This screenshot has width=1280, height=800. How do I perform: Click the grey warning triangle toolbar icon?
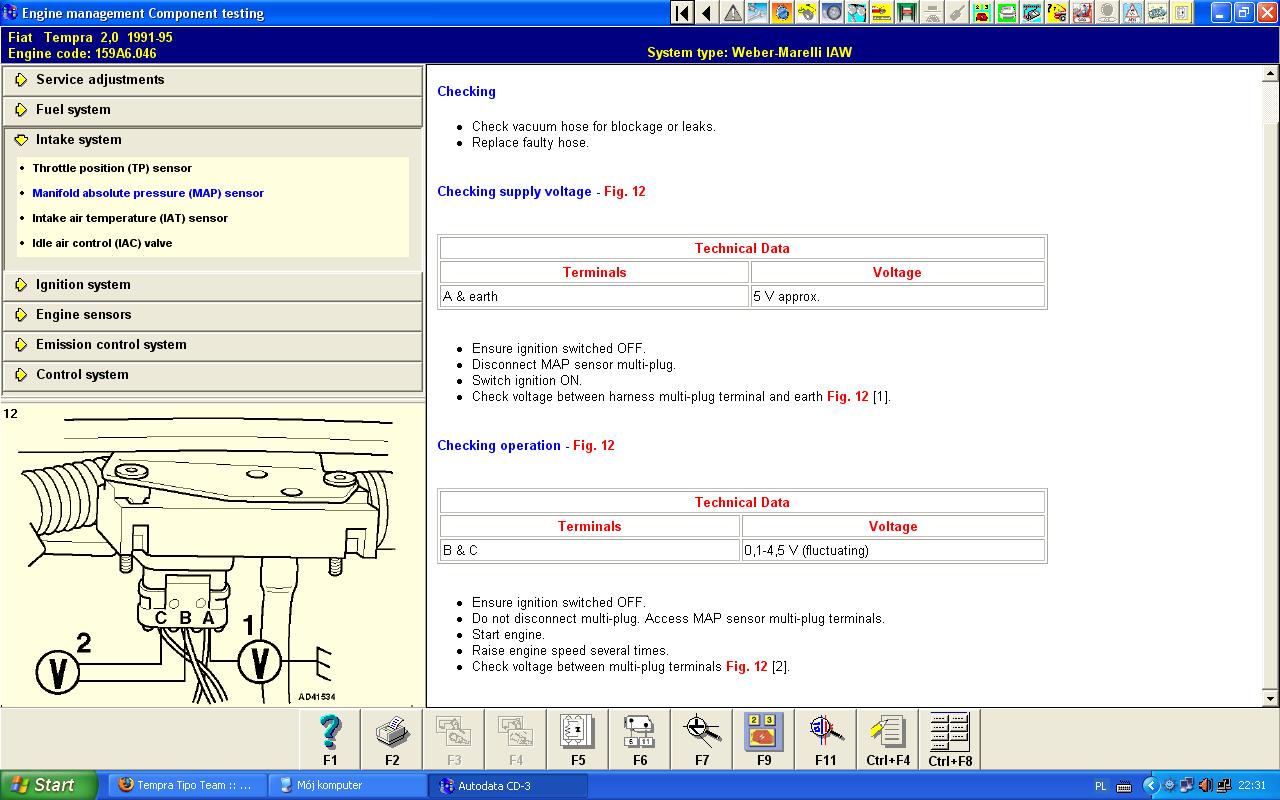(733, 13)
